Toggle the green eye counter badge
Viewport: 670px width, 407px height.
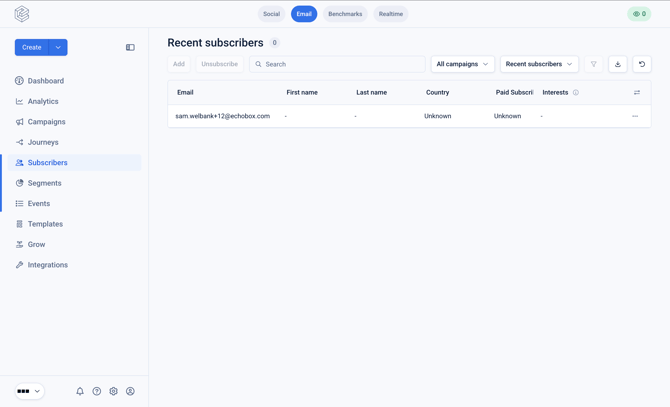click(x=639, y=14)
